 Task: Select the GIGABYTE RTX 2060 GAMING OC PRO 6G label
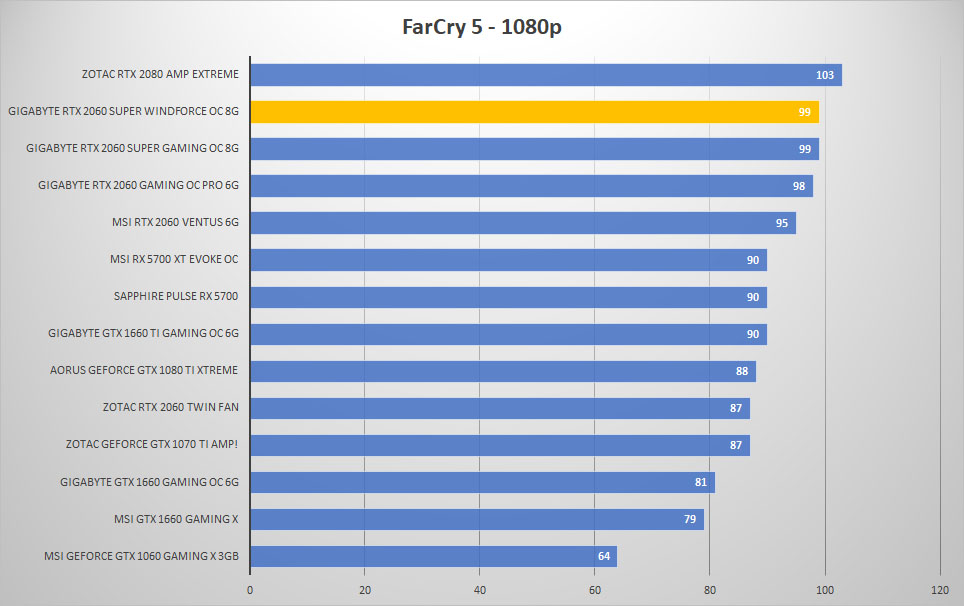point(138,185)
